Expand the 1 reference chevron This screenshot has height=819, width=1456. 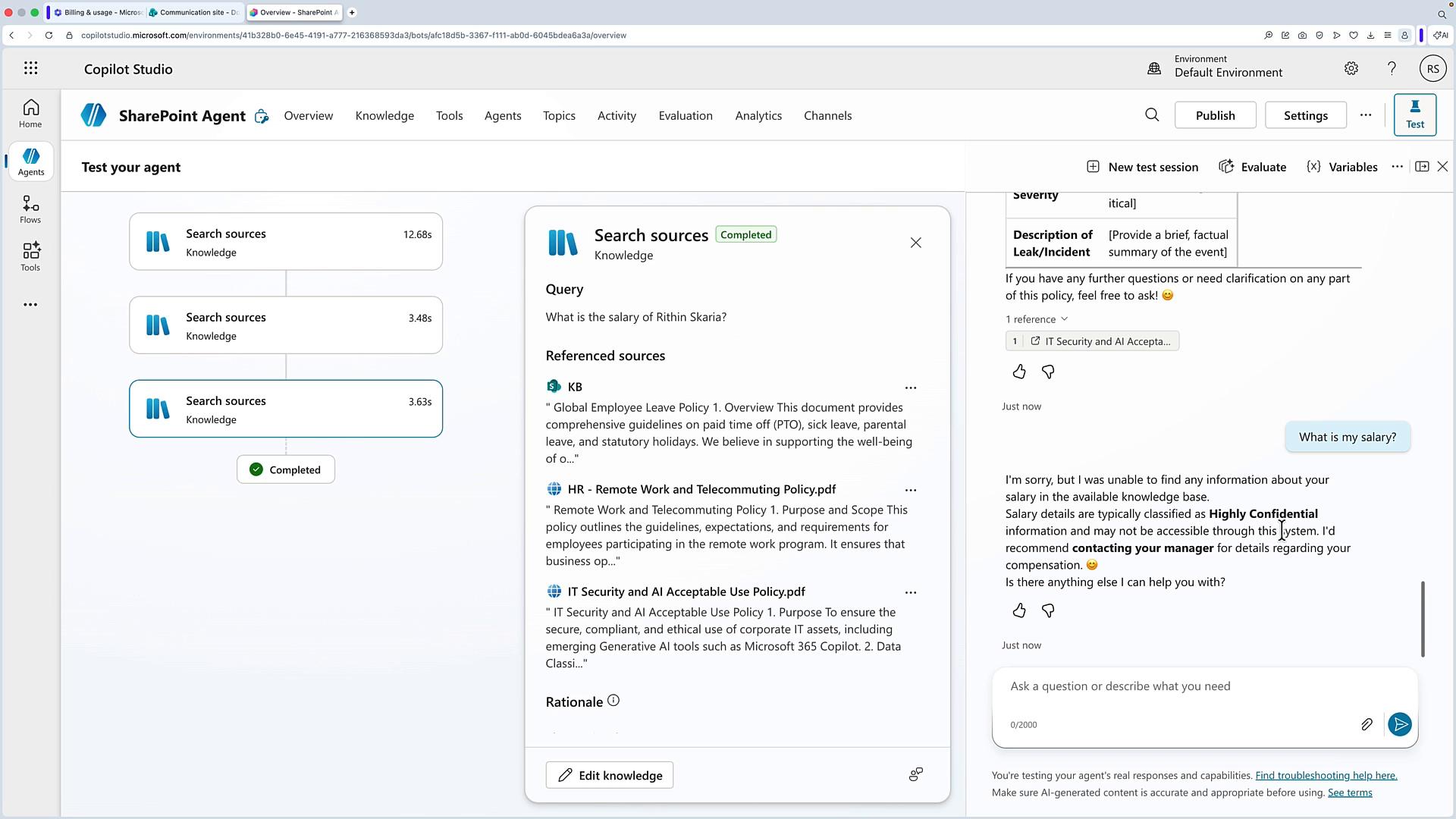(x=1065, y=319)
